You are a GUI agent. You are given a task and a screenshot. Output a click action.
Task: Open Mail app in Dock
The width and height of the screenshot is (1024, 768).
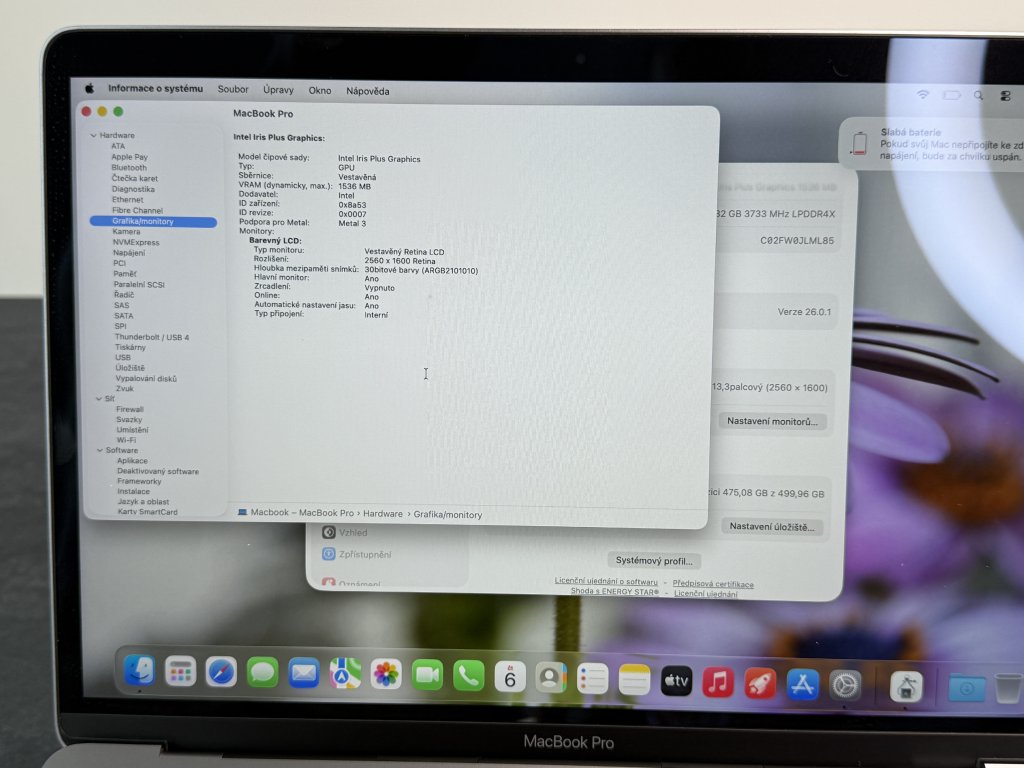point(304,673)
